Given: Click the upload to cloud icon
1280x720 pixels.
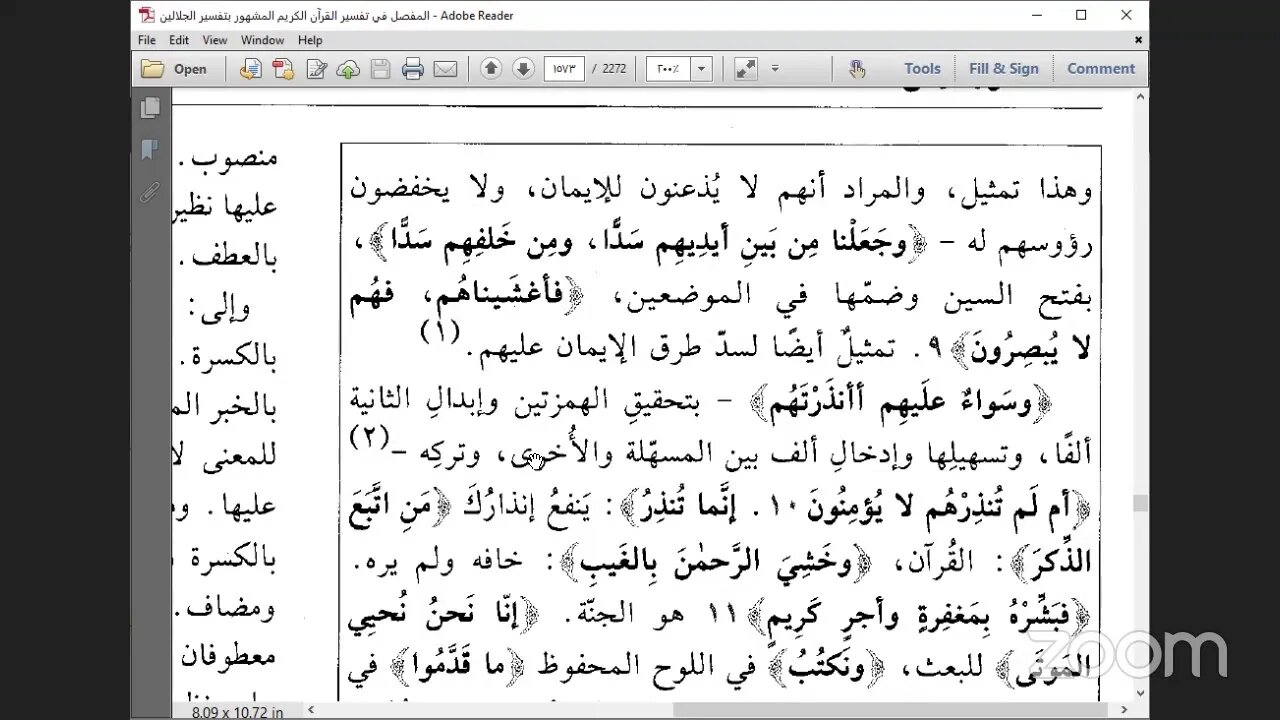Looking at the screenshot, I should coord(348,69).
